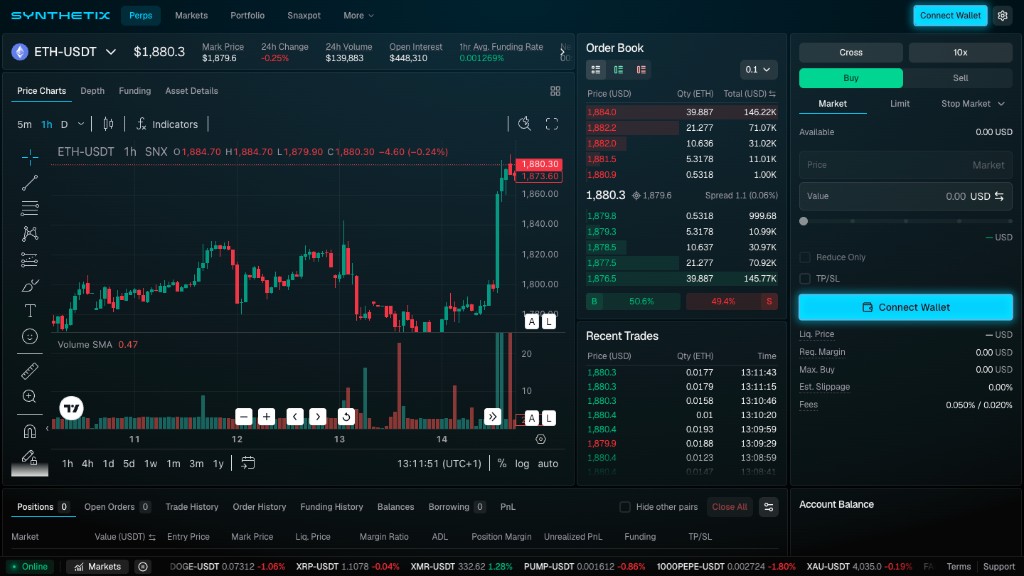Open the positions table filter settings icon

tap(769, 507)
